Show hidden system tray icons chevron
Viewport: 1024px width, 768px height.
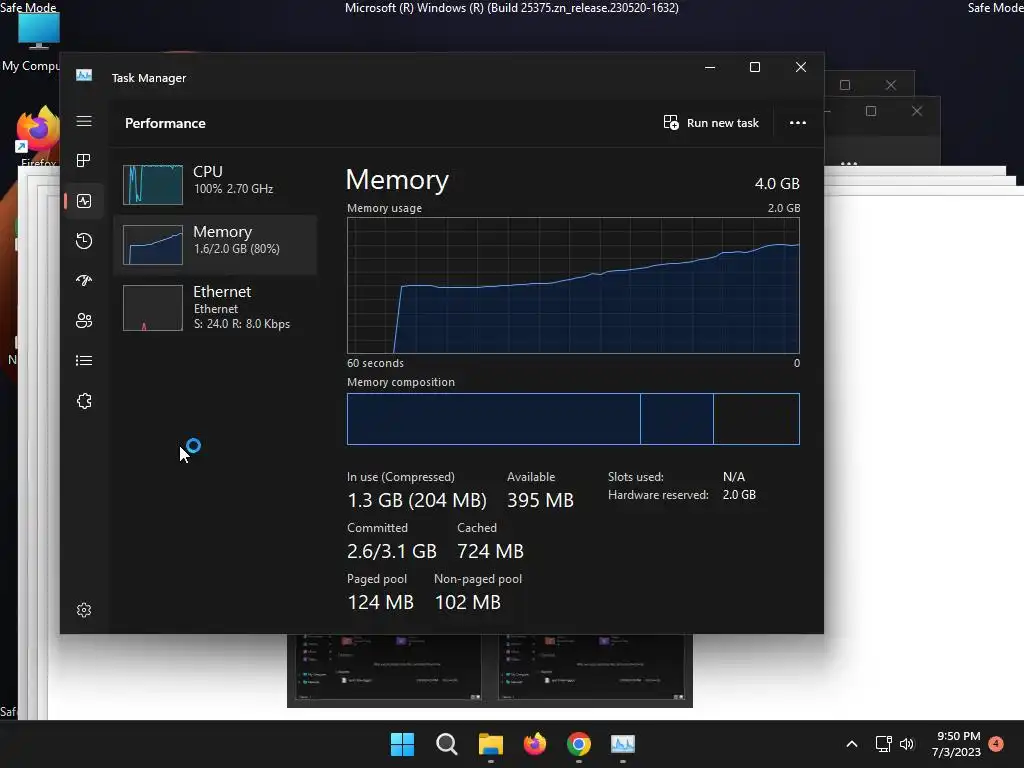[x=852, y=744]
